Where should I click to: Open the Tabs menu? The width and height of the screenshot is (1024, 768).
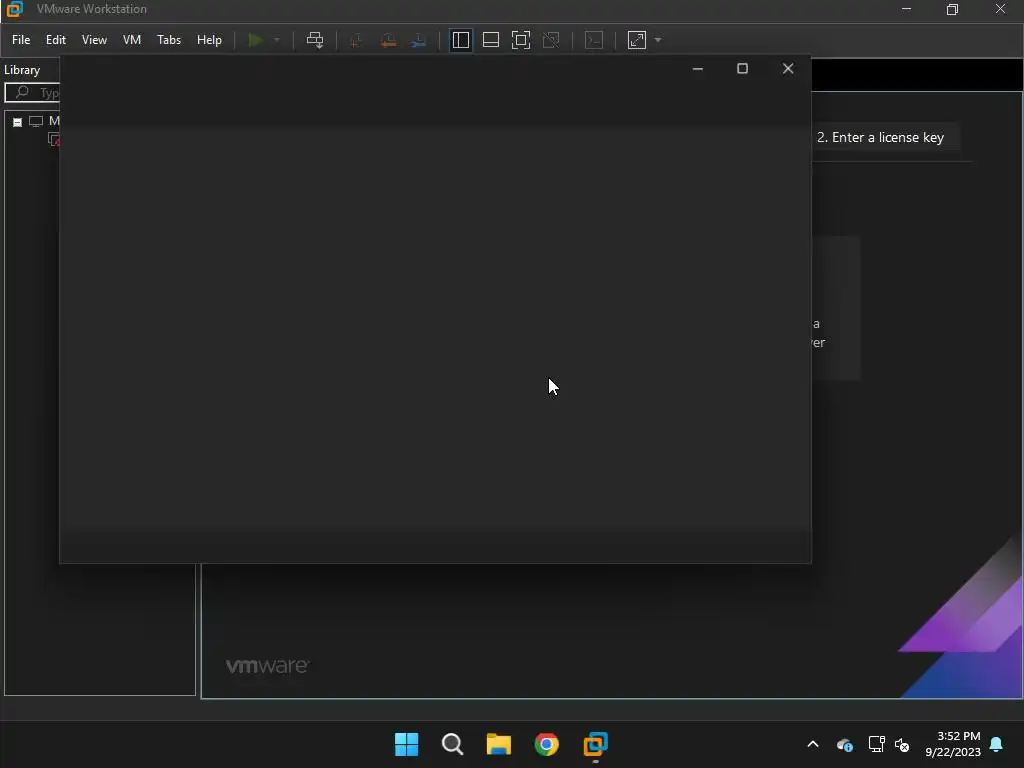[x=169, y=40]
